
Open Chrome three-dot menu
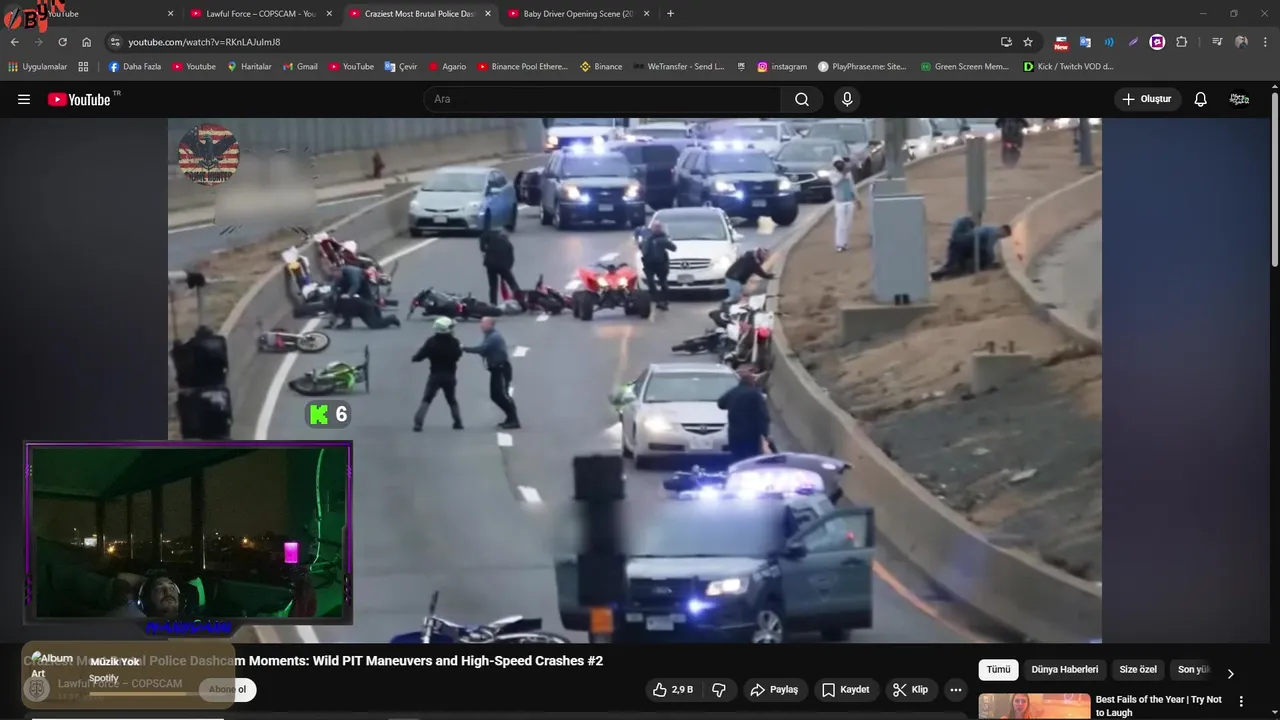(x=1266, y=42)
